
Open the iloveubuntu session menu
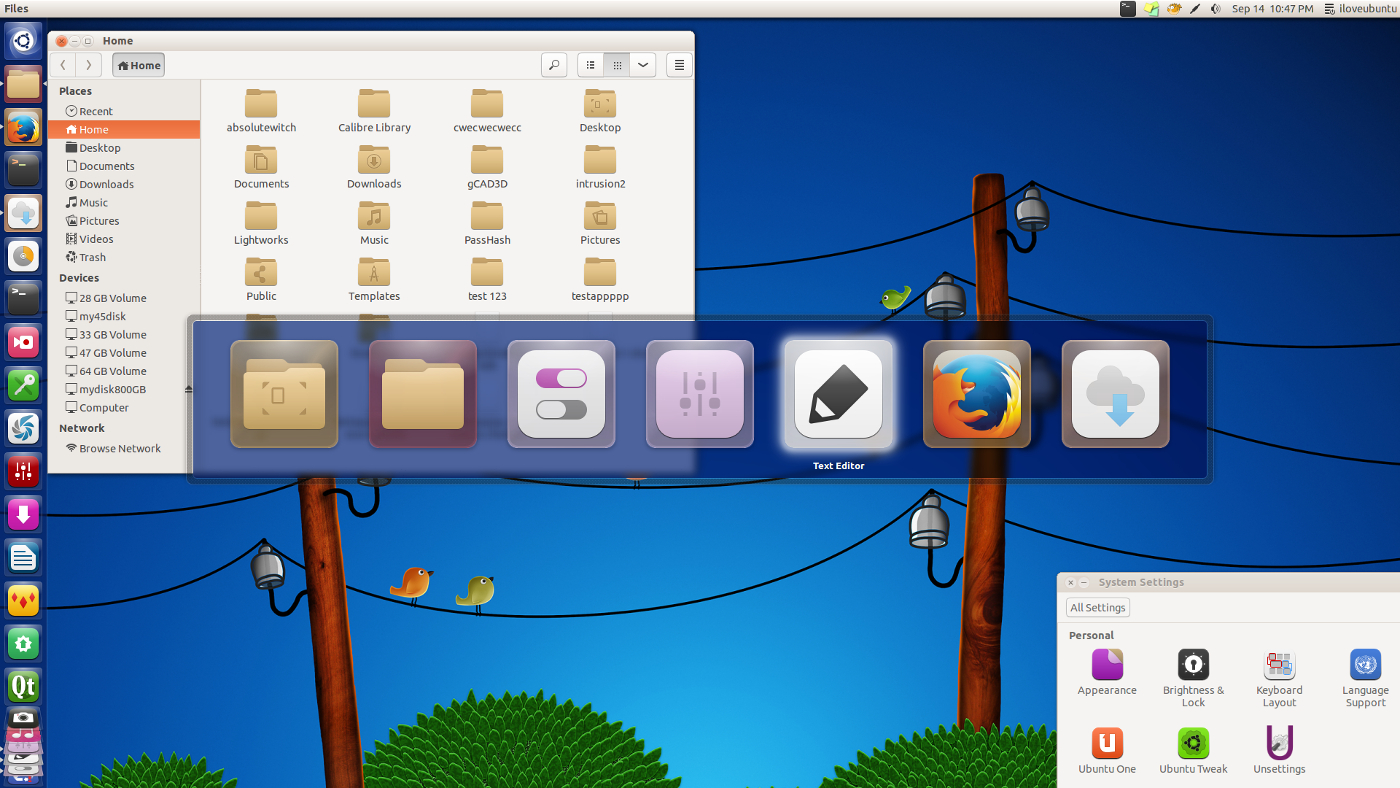1359,8
